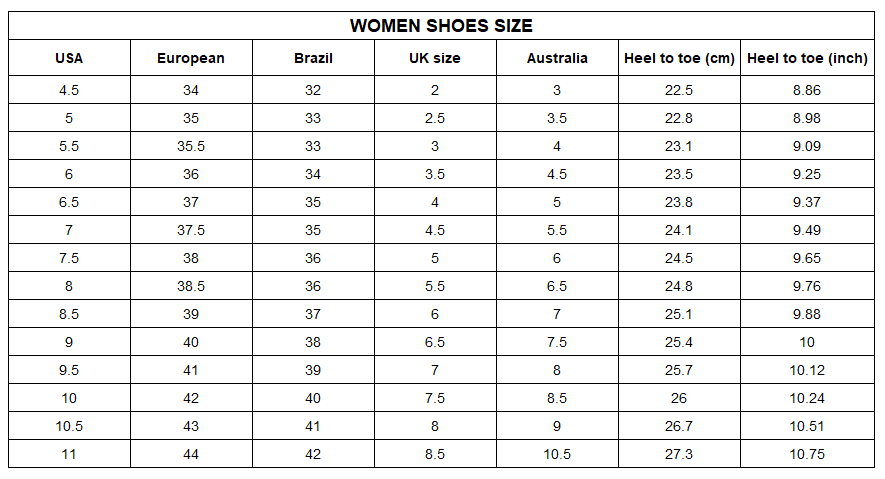The image size is (885, 479).
Task: Click European size 44 cell
Action: pyautogui.click(x=191, y=454)
